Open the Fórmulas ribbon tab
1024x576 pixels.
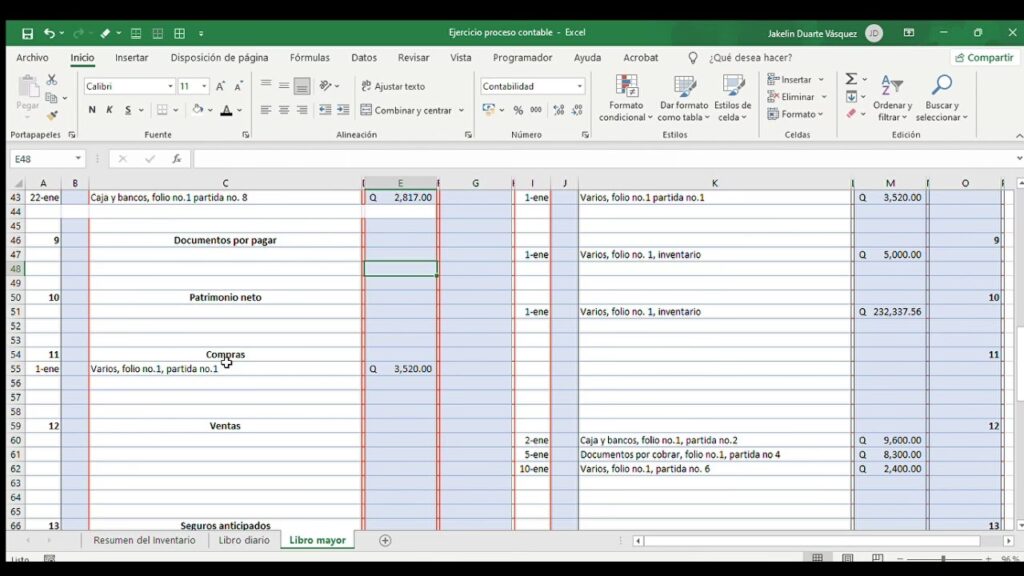[x=309, y=58]
